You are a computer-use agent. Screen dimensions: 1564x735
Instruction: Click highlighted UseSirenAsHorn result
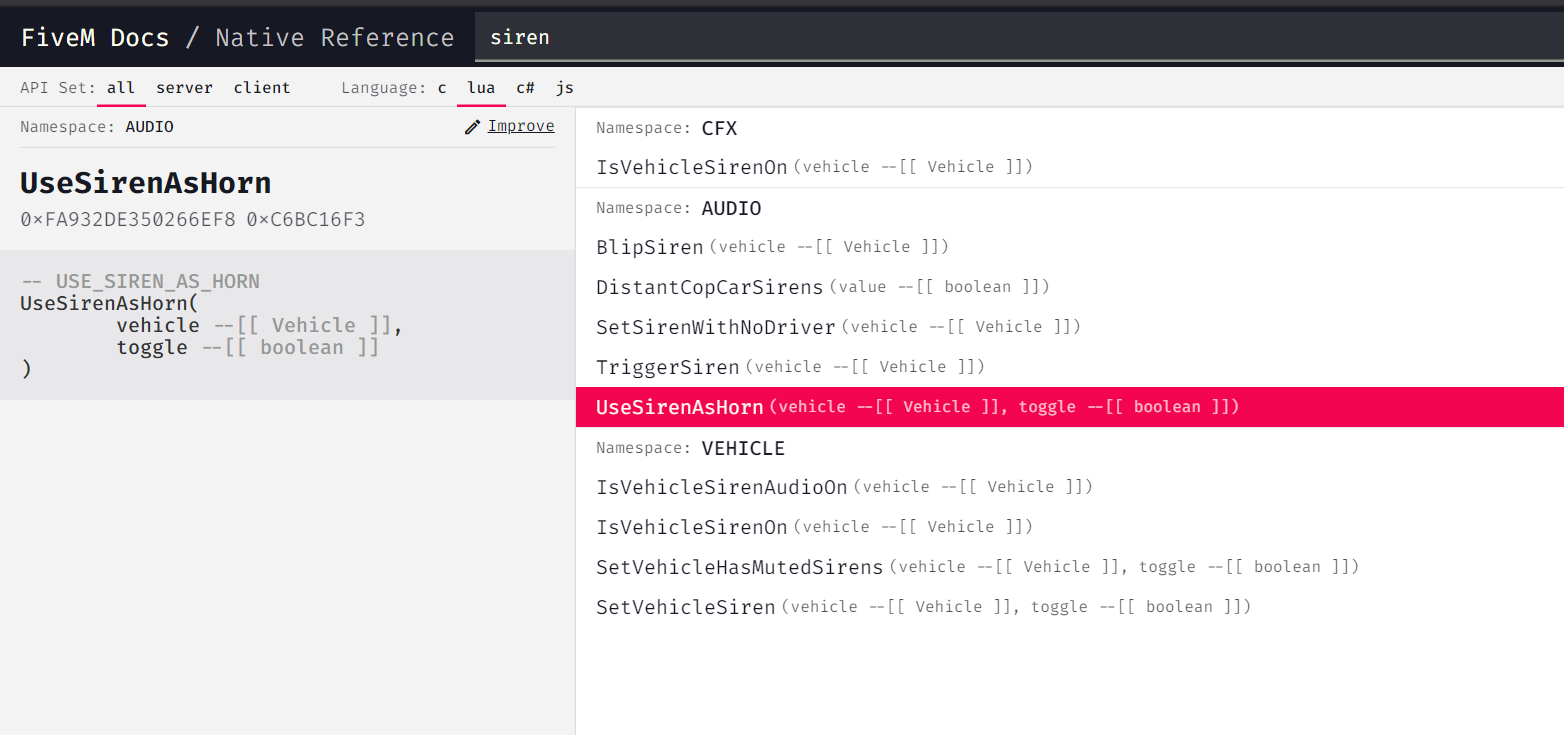point(680,407)
